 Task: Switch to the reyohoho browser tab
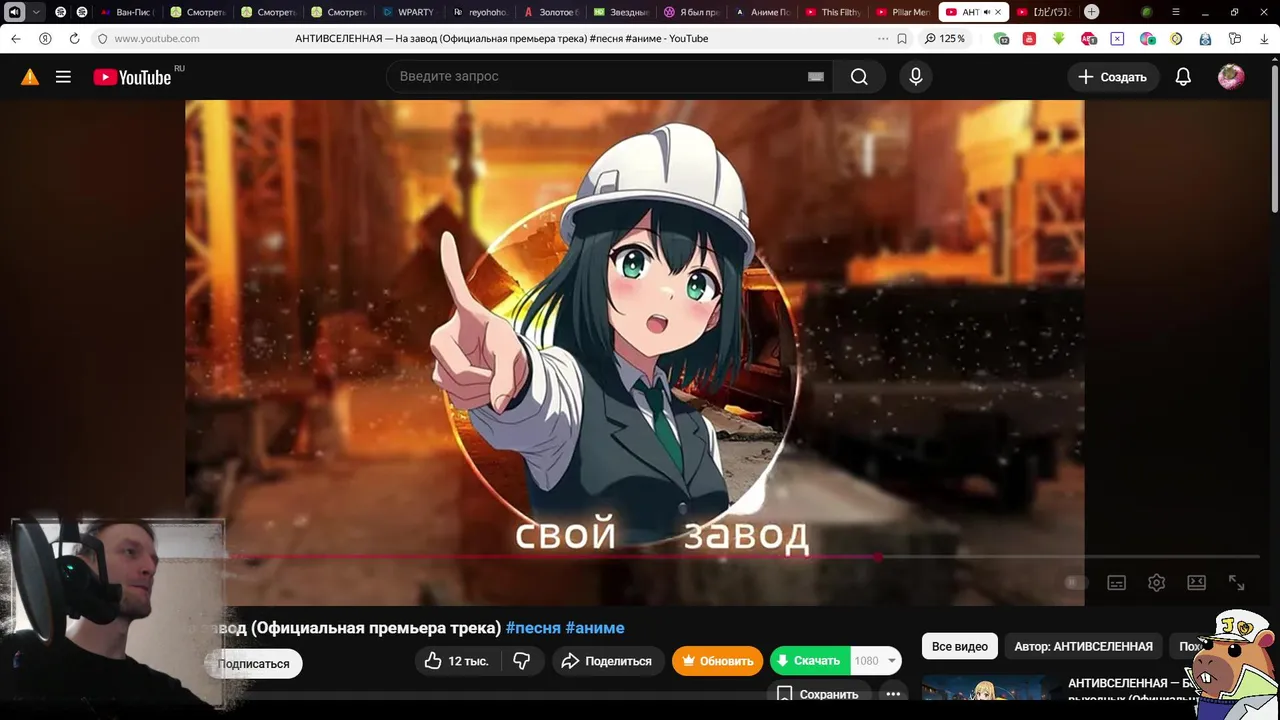point(479,12)
